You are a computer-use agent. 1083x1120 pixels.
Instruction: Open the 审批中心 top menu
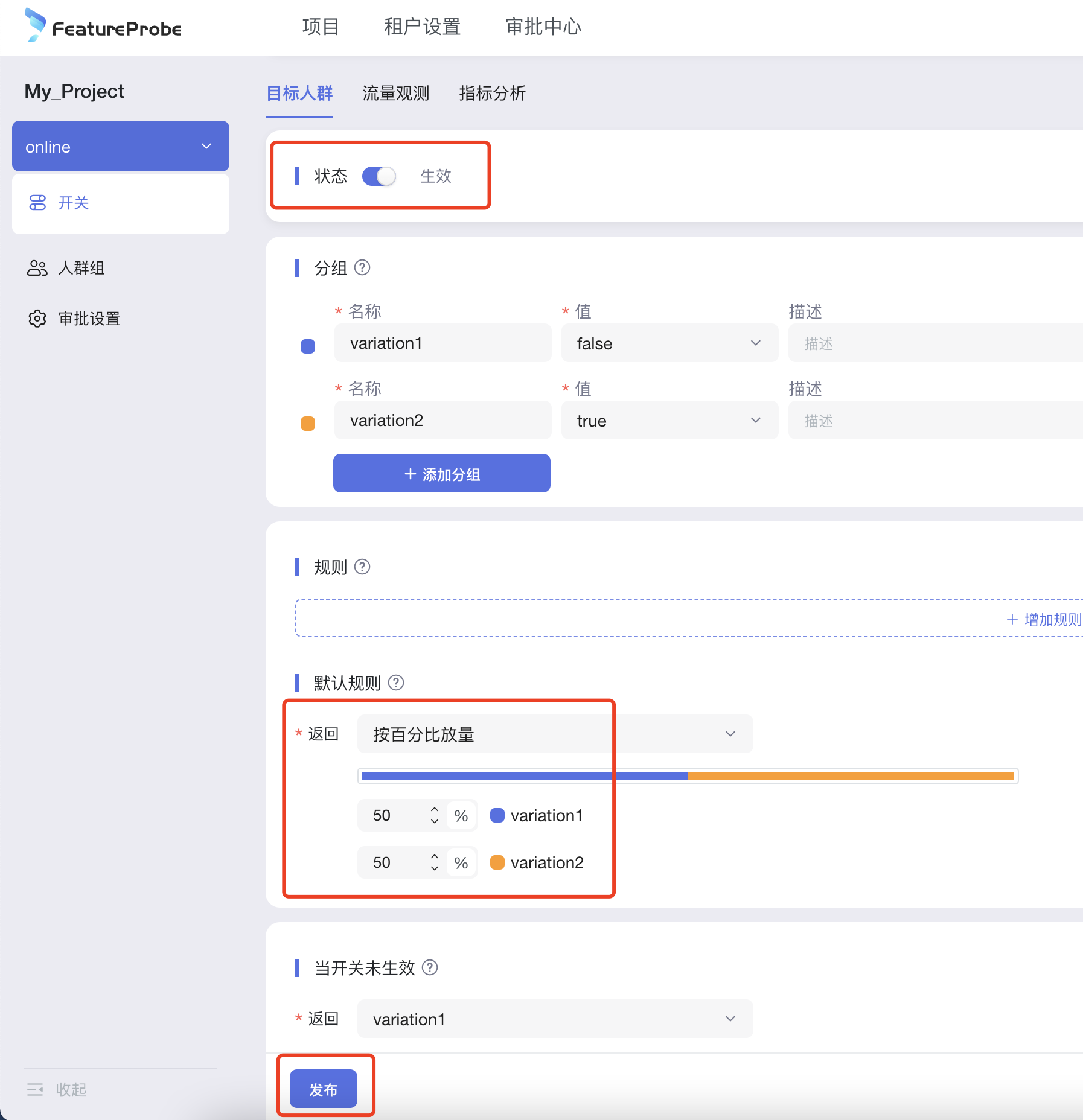(x=543, y=27)
